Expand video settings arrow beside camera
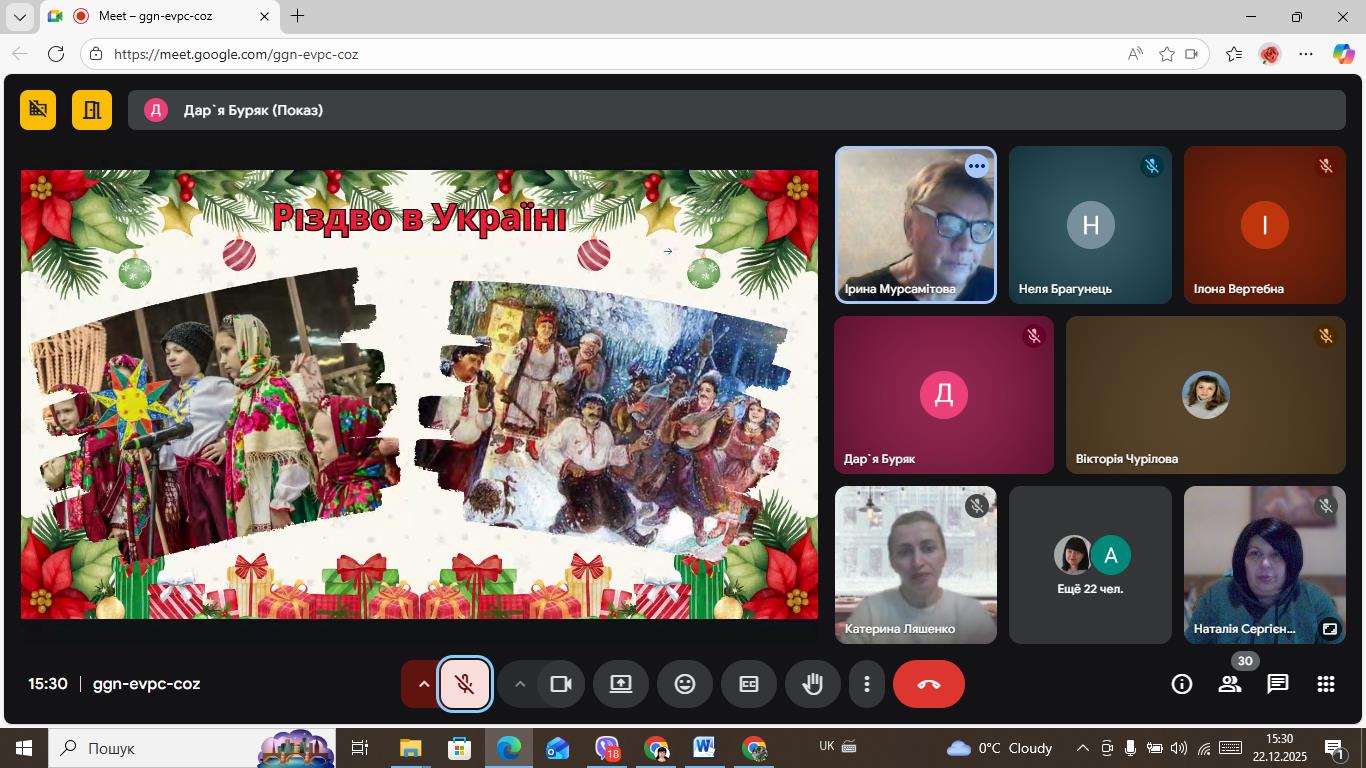This screenshot has height=768, width=1366. [x=519, y=684]
